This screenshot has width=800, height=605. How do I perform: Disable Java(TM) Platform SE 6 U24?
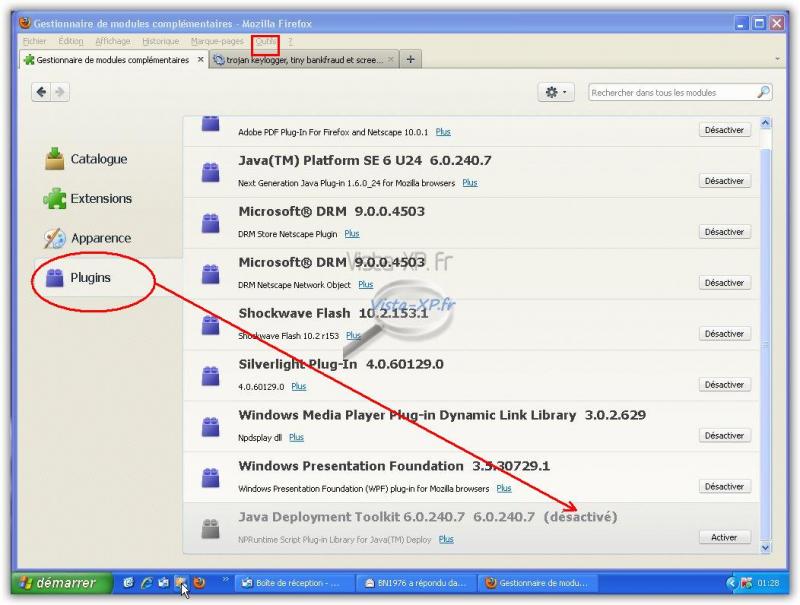(x=724, y=181)
